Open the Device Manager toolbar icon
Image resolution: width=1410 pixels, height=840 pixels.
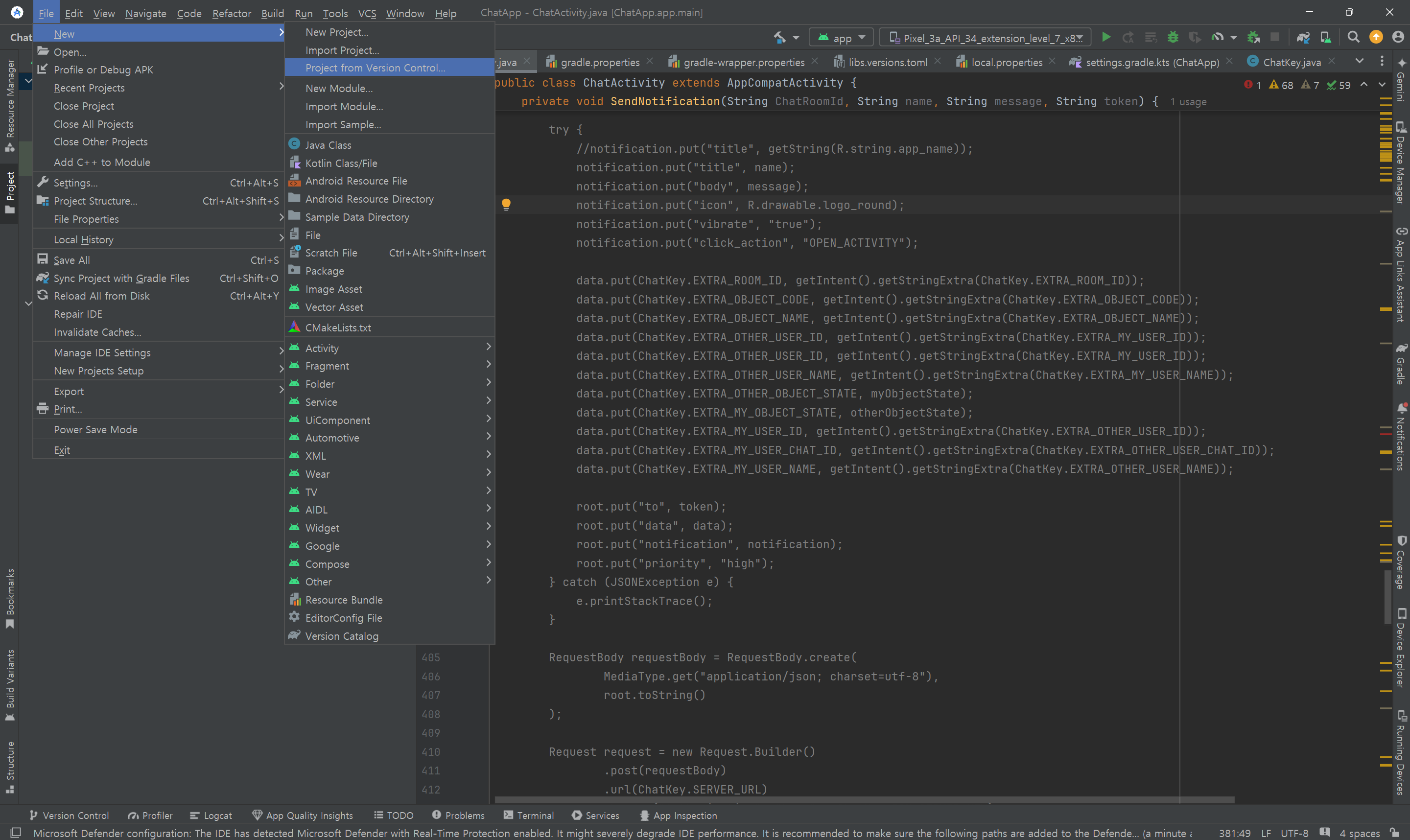pos(1326,37)
